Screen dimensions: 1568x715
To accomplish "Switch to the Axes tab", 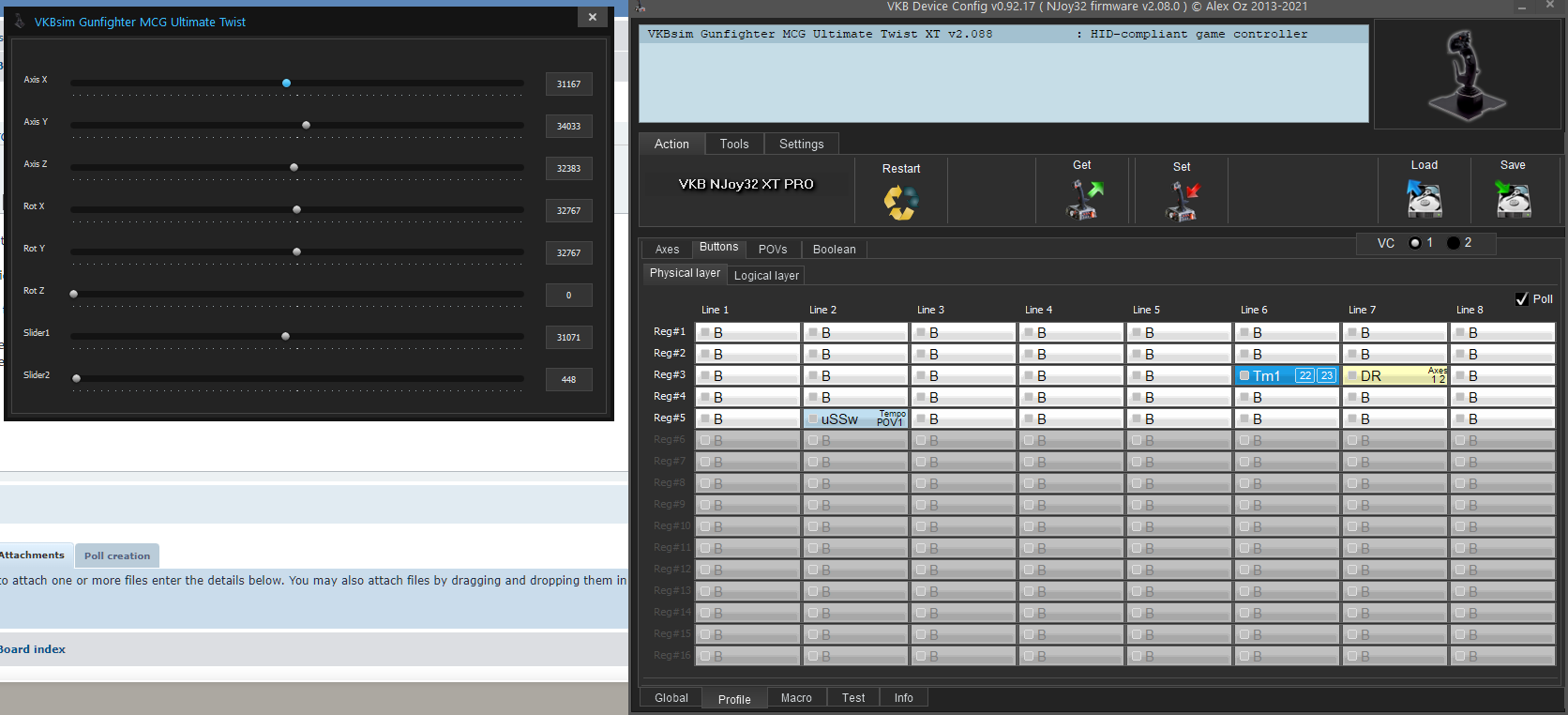I will click(x=667, y=249).
